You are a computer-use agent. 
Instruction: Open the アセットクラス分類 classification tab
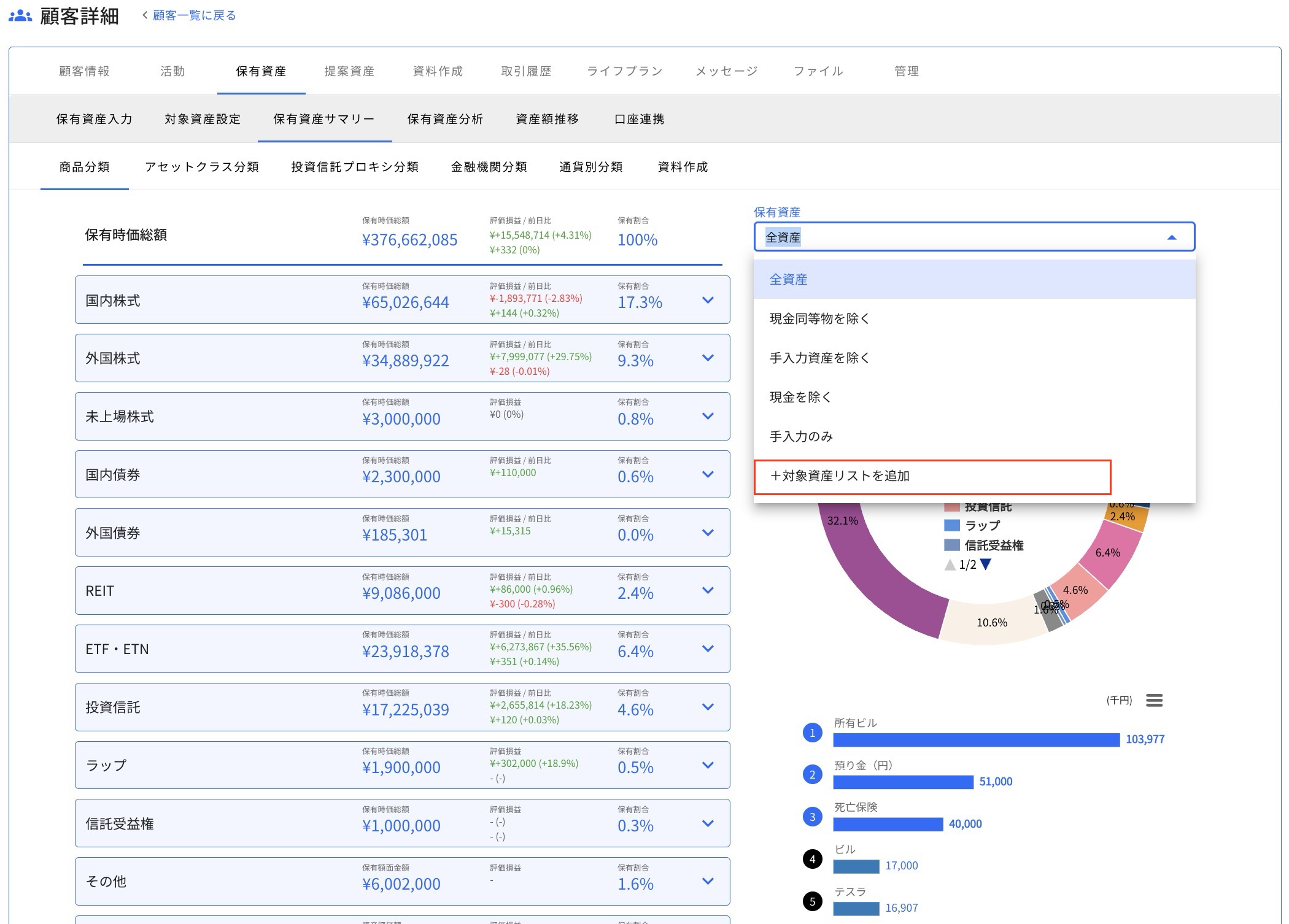coord(203,166)
